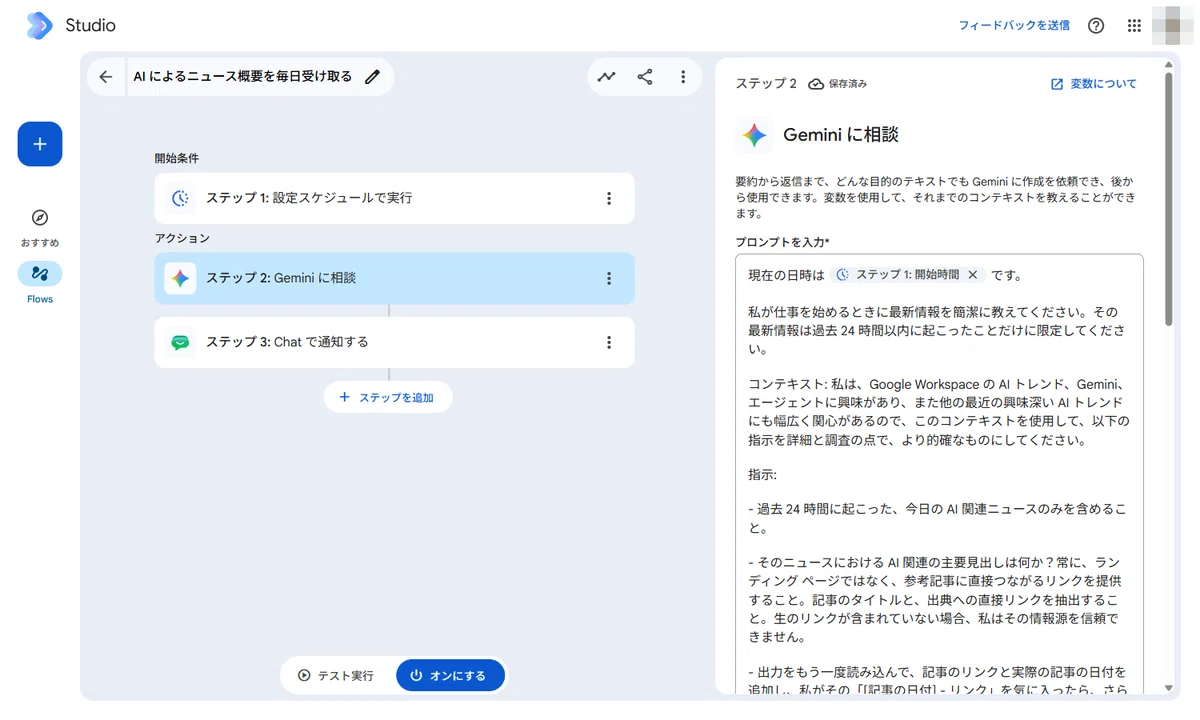Image resolution: width=1200 pixels, height=720 pixels.
Task: Open flow more options menu in header
Action: (x=683, y=77)
